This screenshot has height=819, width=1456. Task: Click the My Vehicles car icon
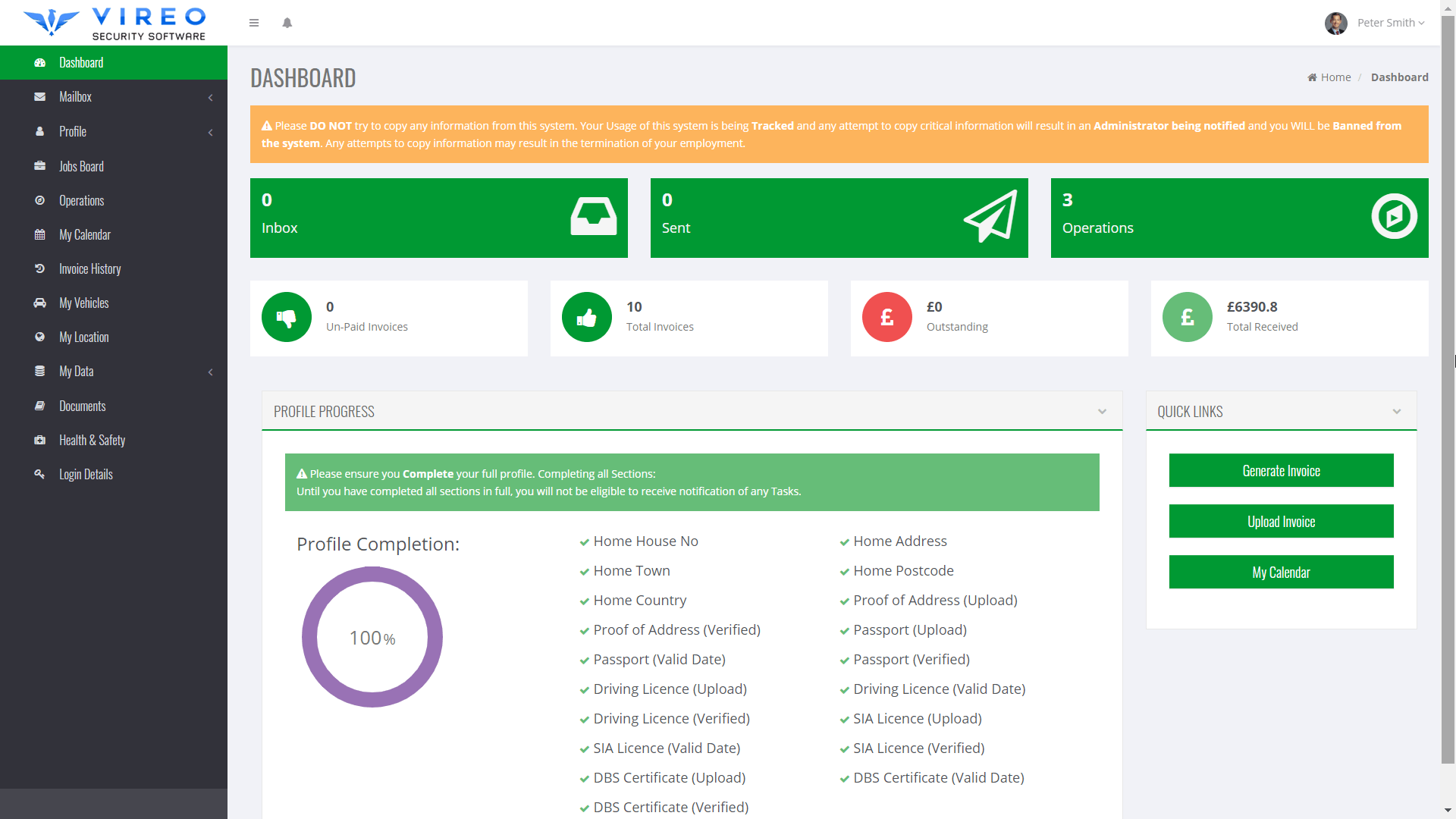point(39,303)
